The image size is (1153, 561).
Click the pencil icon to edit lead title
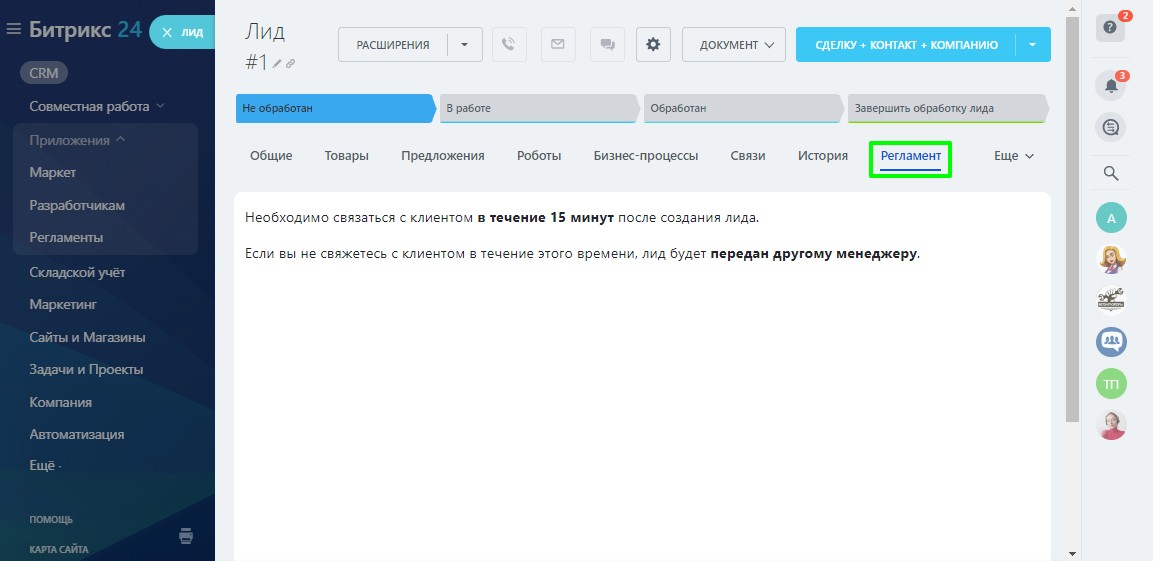pyautogui.click(x=278, y=64)
